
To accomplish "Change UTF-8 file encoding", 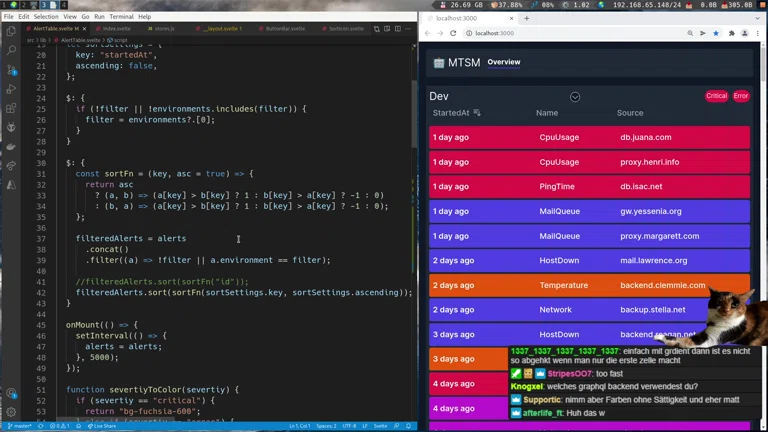I will coord(349,426).
